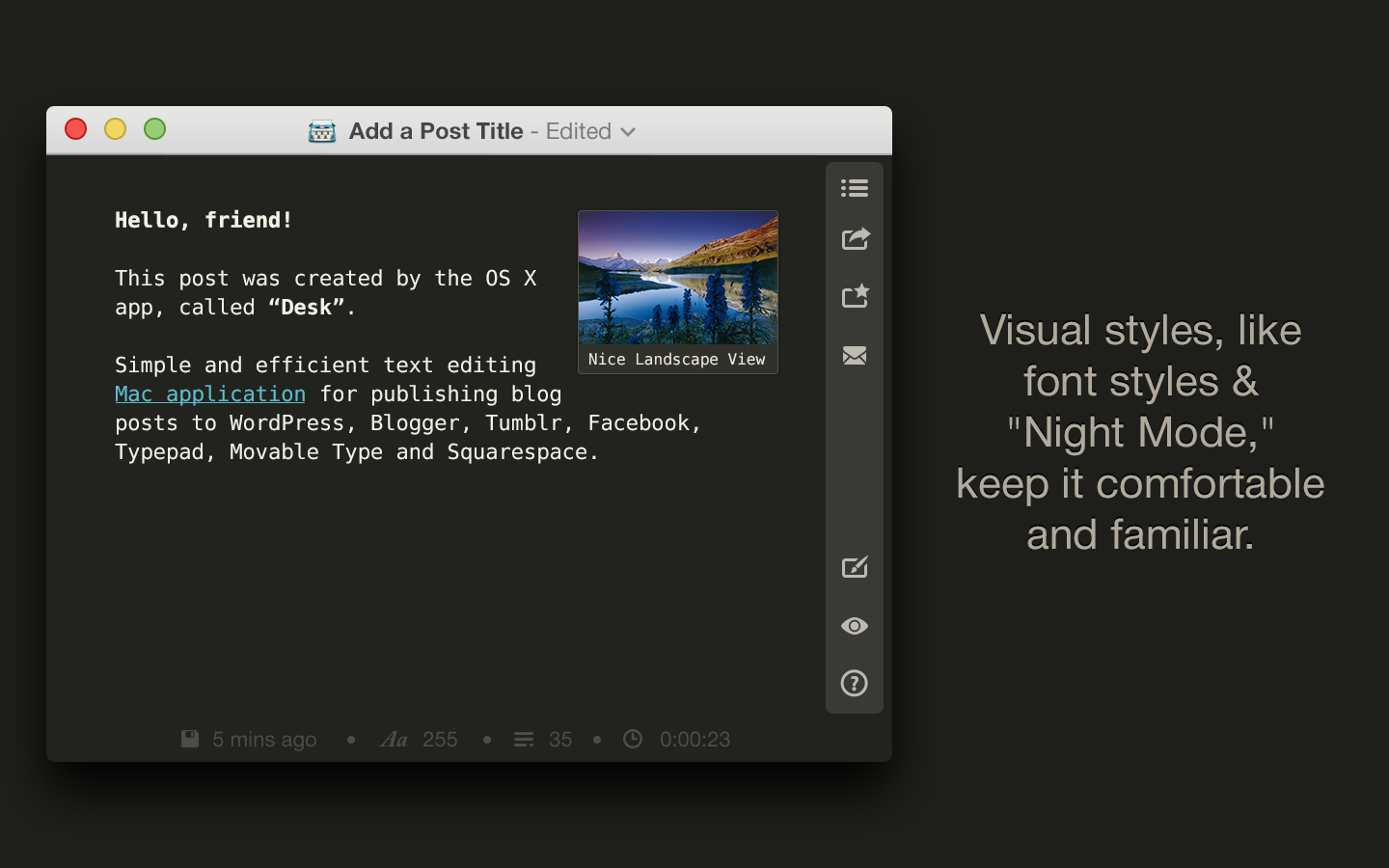Click the 'Edited' status label in title bar

579,131
